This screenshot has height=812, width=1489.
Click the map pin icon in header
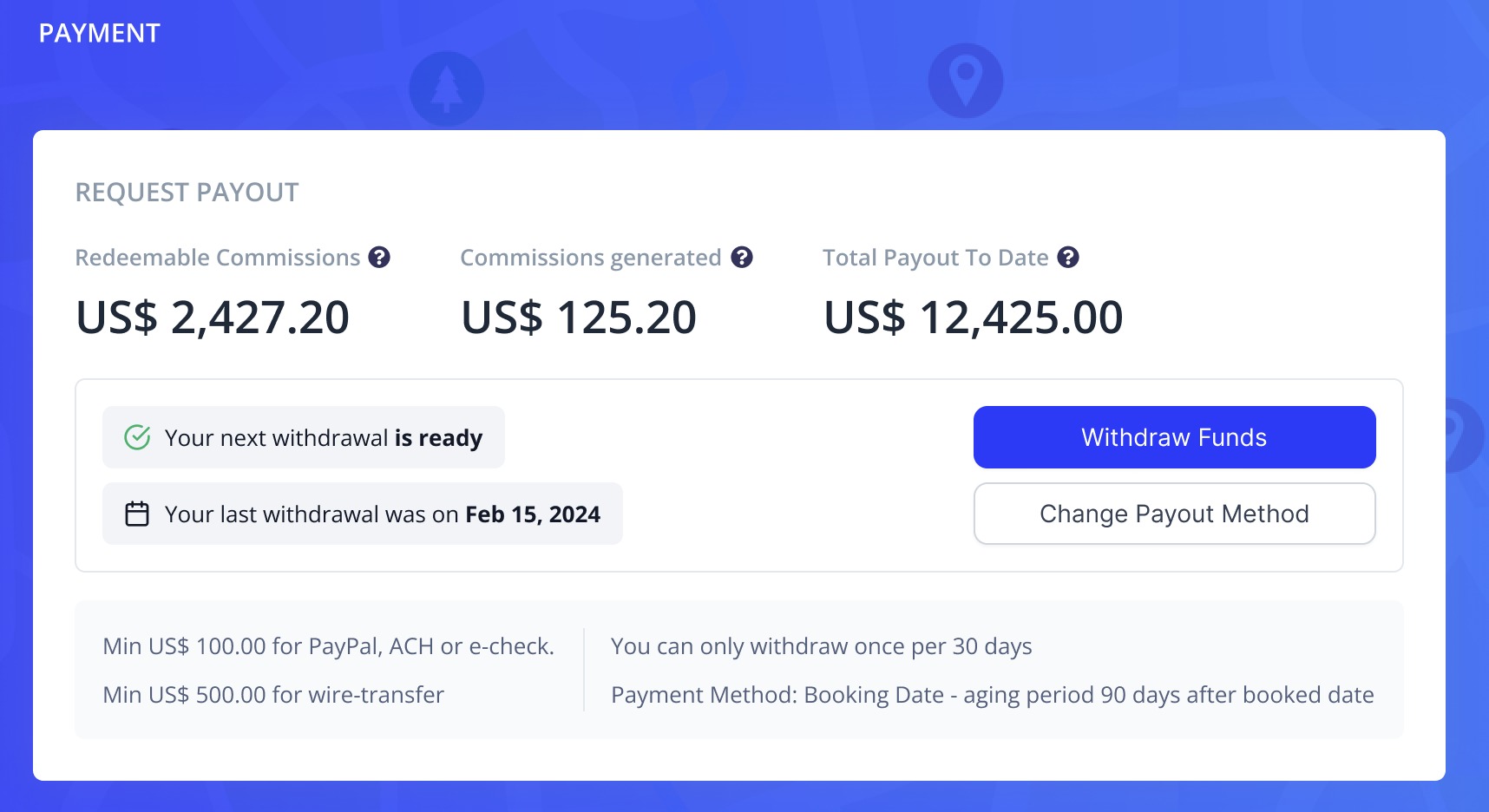pos(966,81)
